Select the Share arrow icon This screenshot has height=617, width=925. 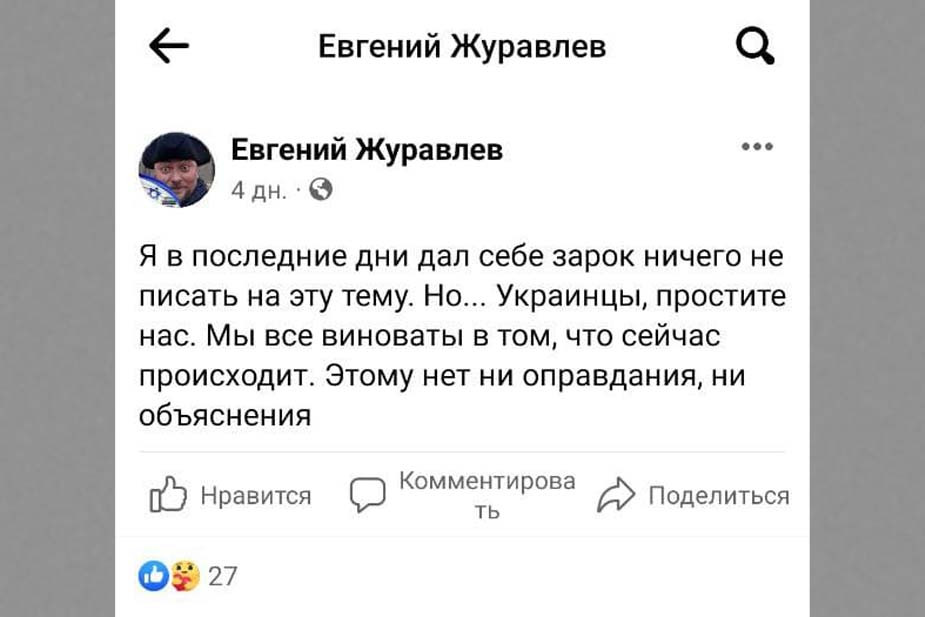[x=618, y=492]
